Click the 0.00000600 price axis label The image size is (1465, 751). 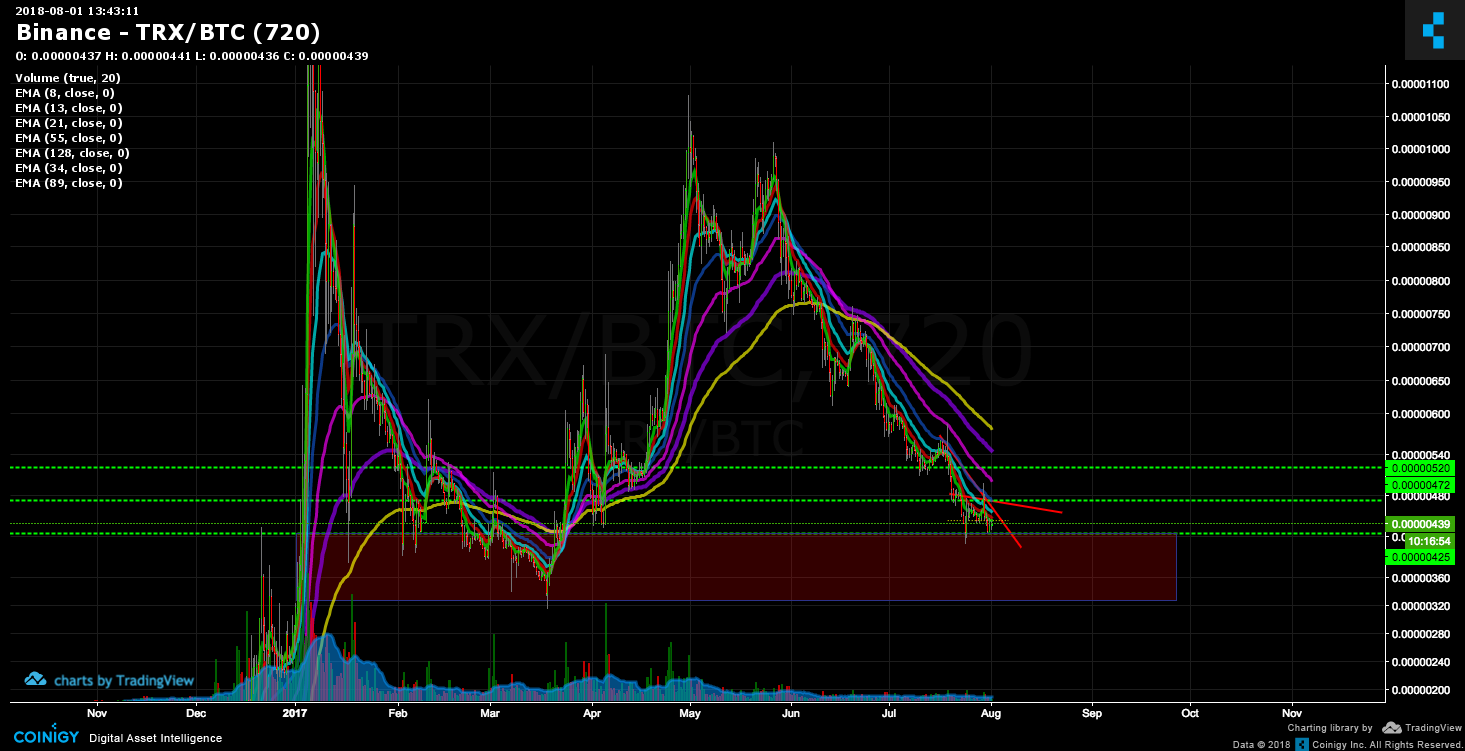(x=1420, y=414)
